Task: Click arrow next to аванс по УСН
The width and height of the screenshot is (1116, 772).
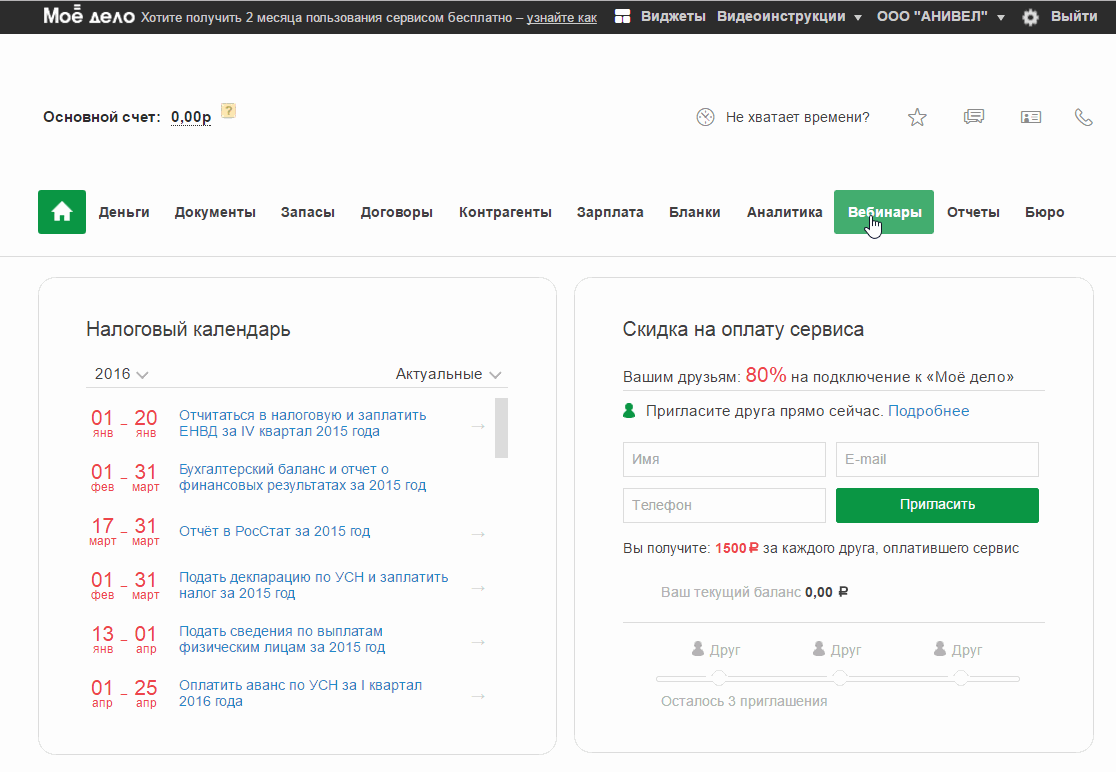Action: [478, 697]
